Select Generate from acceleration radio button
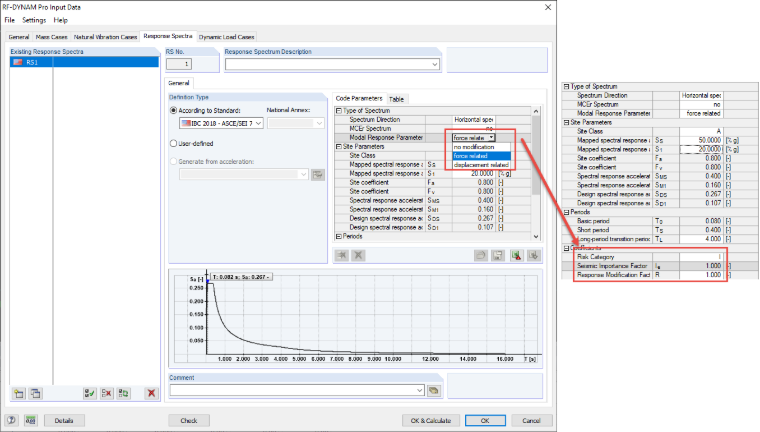Screen dimensions: 760x432 point(174,161)
